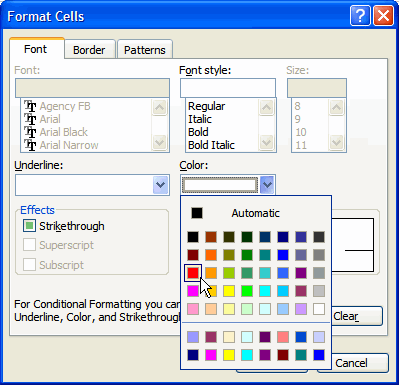
Task: Choose the ivory cream swatch
Action: coord(229,337)
